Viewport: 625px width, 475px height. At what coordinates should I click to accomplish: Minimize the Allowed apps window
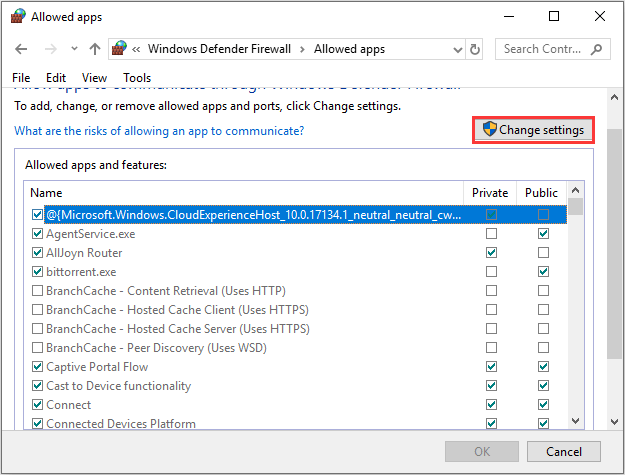pos(509,16)
